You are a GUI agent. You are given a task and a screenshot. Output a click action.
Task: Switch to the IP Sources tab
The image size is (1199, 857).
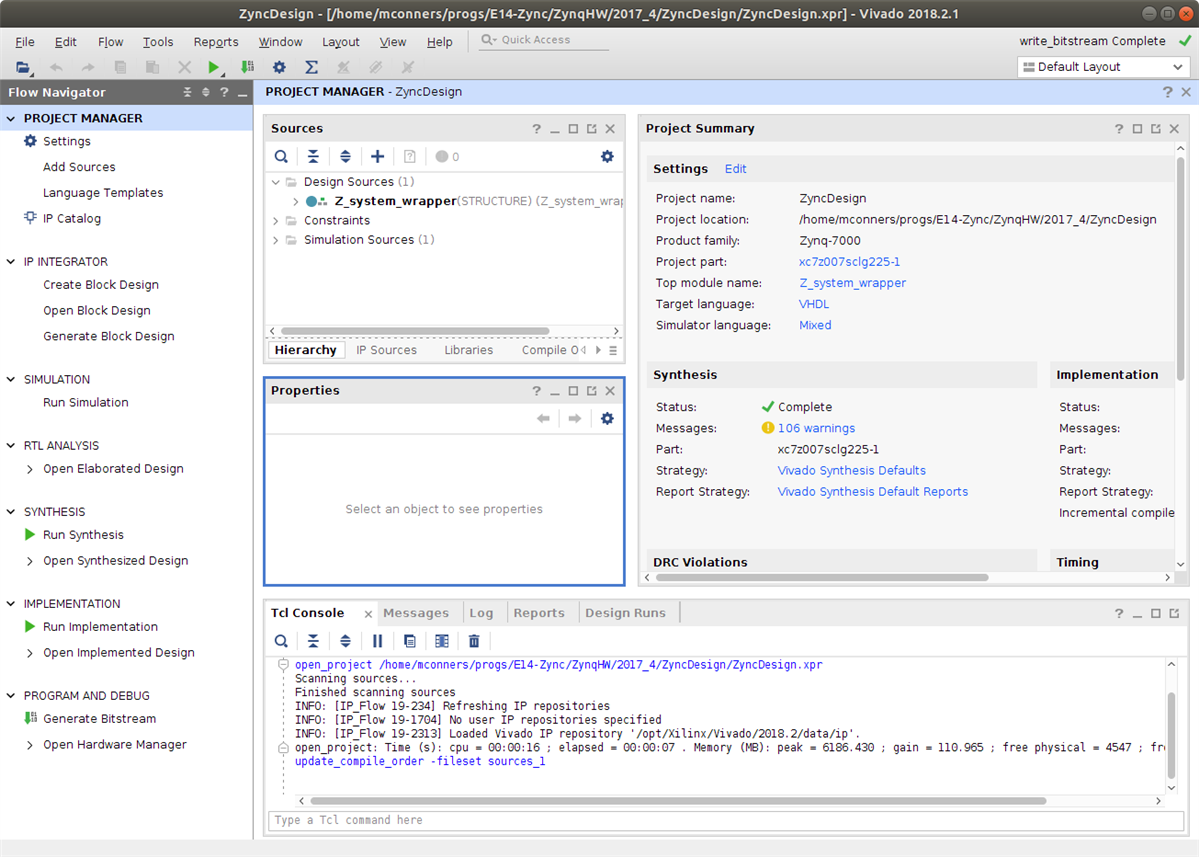point(386,350)
